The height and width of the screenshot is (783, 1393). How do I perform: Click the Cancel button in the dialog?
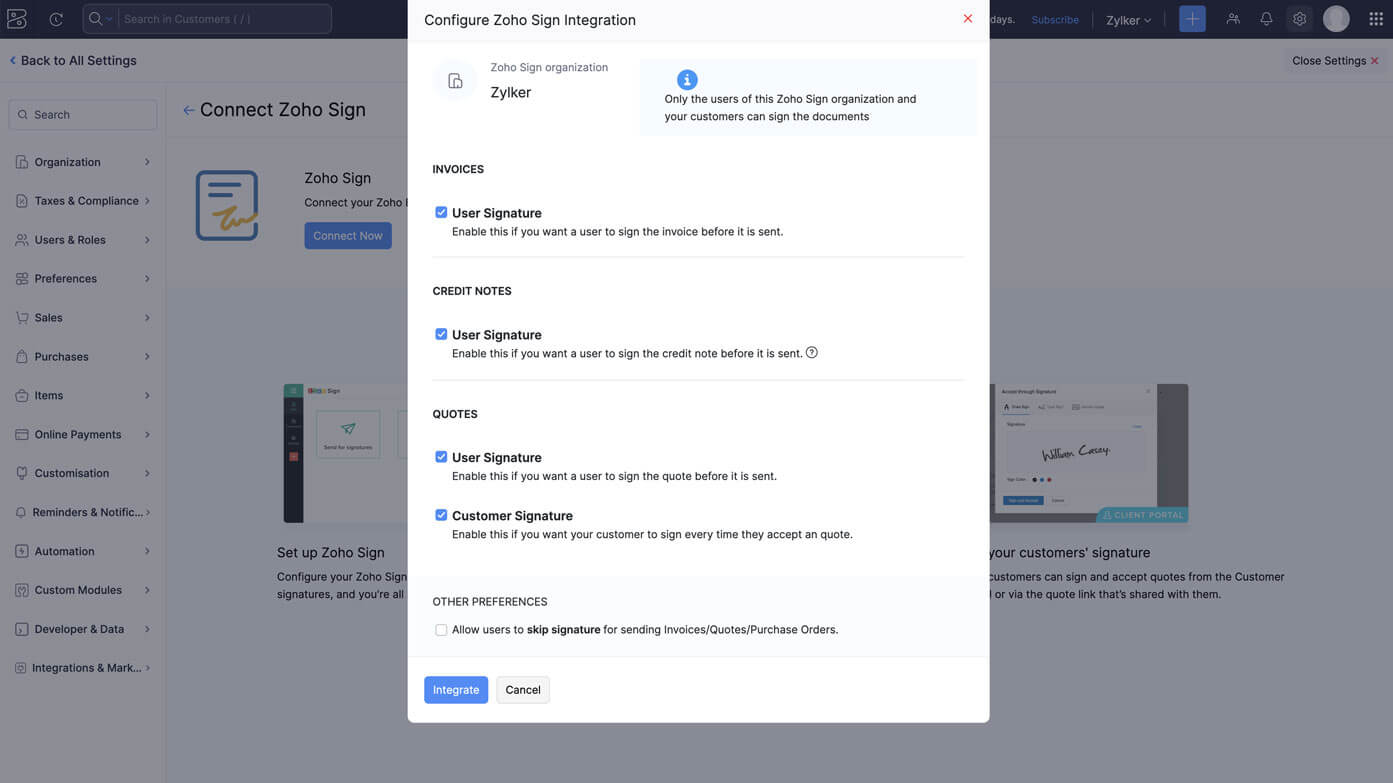tap(523, 690)
